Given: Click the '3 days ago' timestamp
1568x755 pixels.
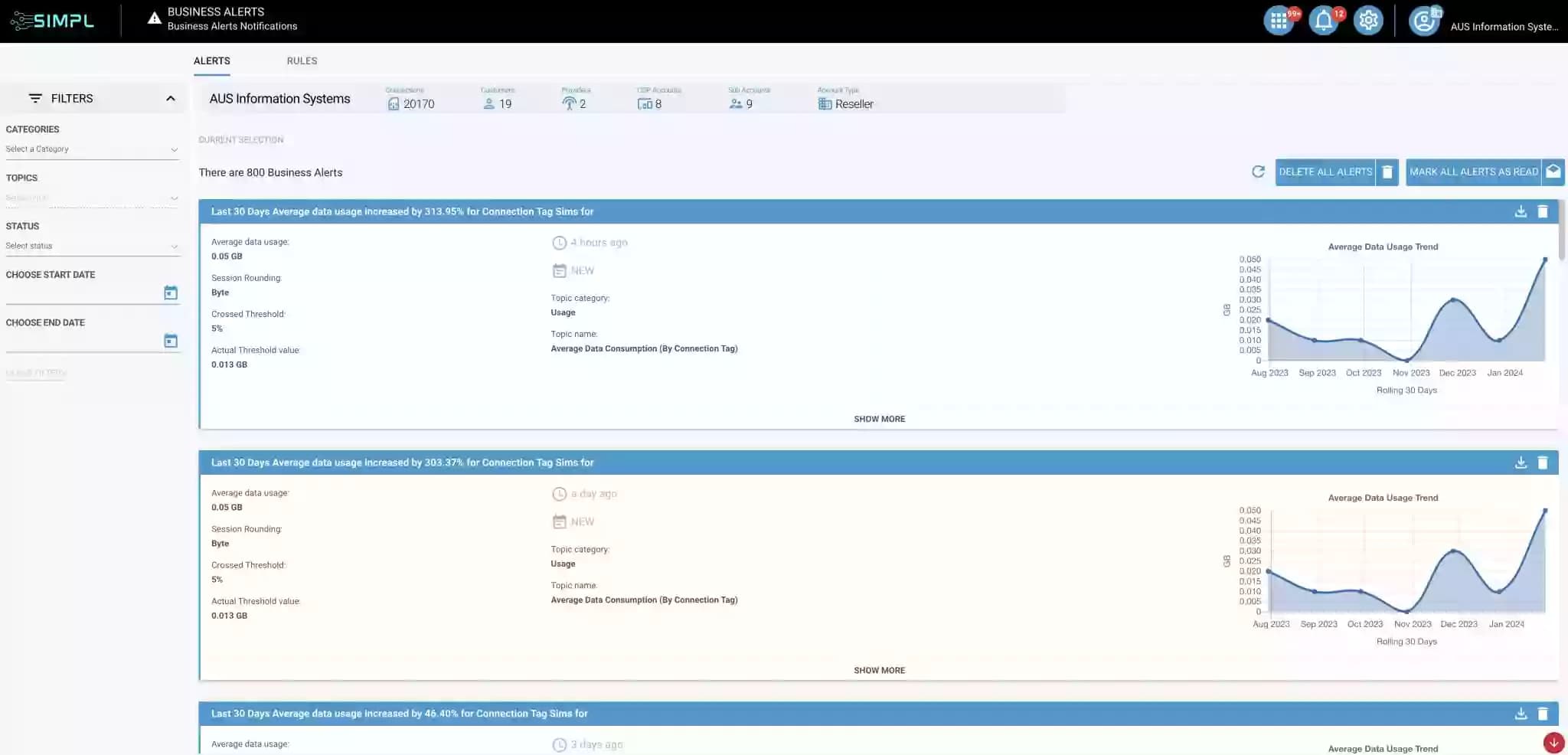Looking at the screenshot, I should coord(596,744).
